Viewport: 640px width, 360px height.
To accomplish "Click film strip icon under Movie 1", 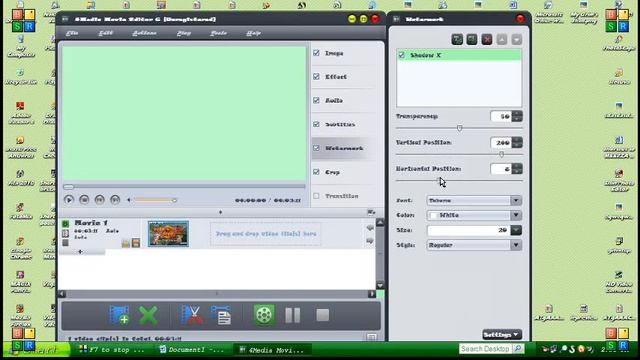I will point(65,233).
